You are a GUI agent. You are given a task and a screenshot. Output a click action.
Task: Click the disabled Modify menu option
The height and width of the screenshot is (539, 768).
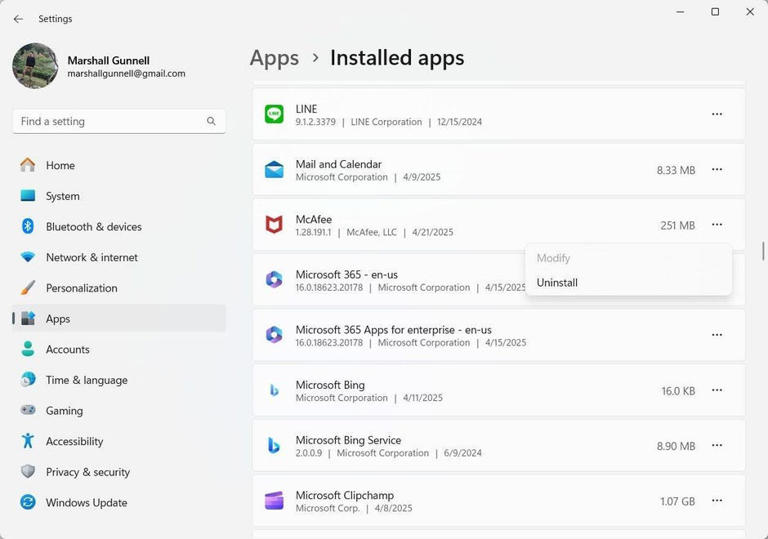pyautogui.click(x=553, y=258)
